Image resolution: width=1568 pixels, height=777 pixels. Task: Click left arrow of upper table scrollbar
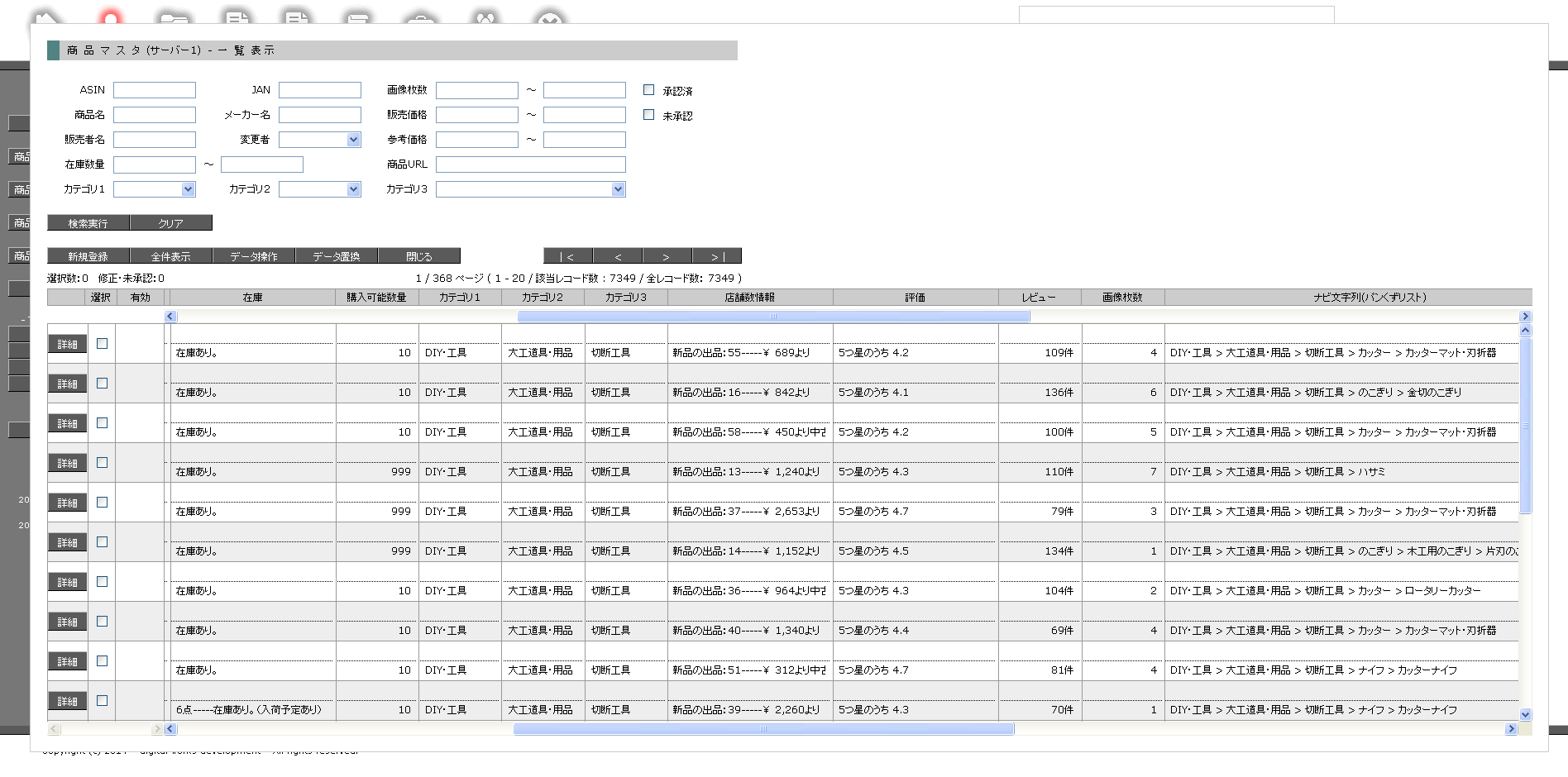pos(170,317)
